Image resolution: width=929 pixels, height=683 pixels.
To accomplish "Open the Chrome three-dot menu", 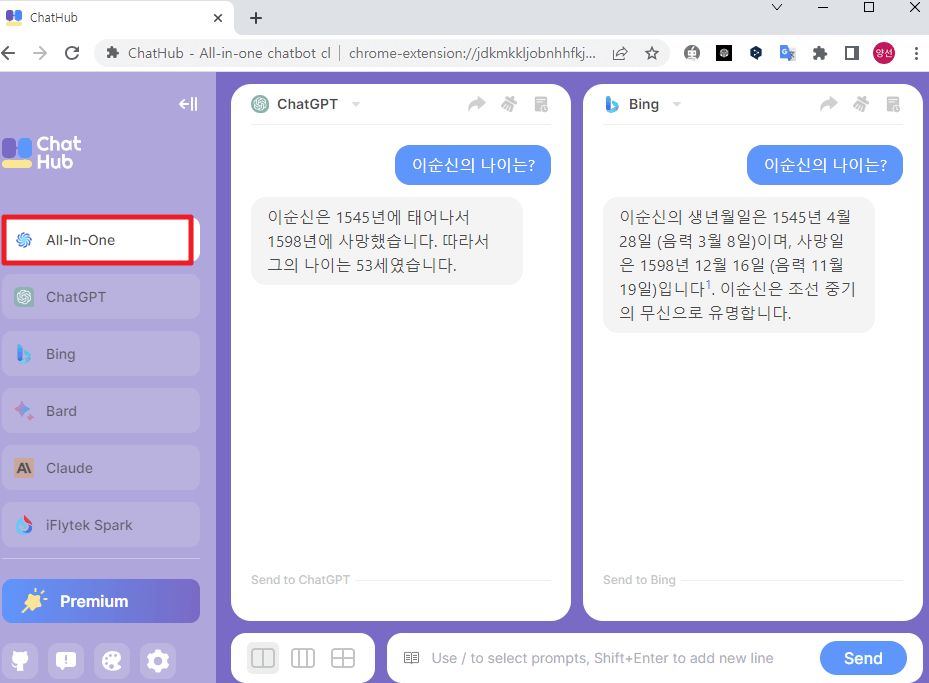I will 916,53.
